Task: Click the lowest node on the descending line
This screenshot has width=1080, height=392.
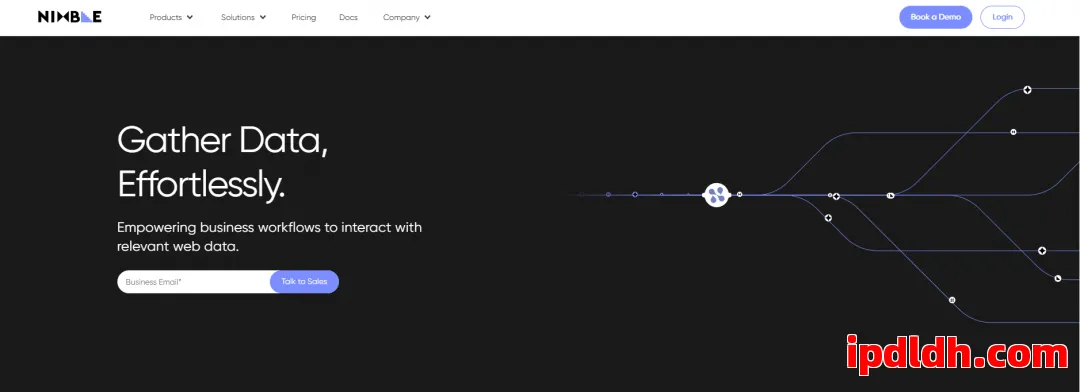Action: 953,300
